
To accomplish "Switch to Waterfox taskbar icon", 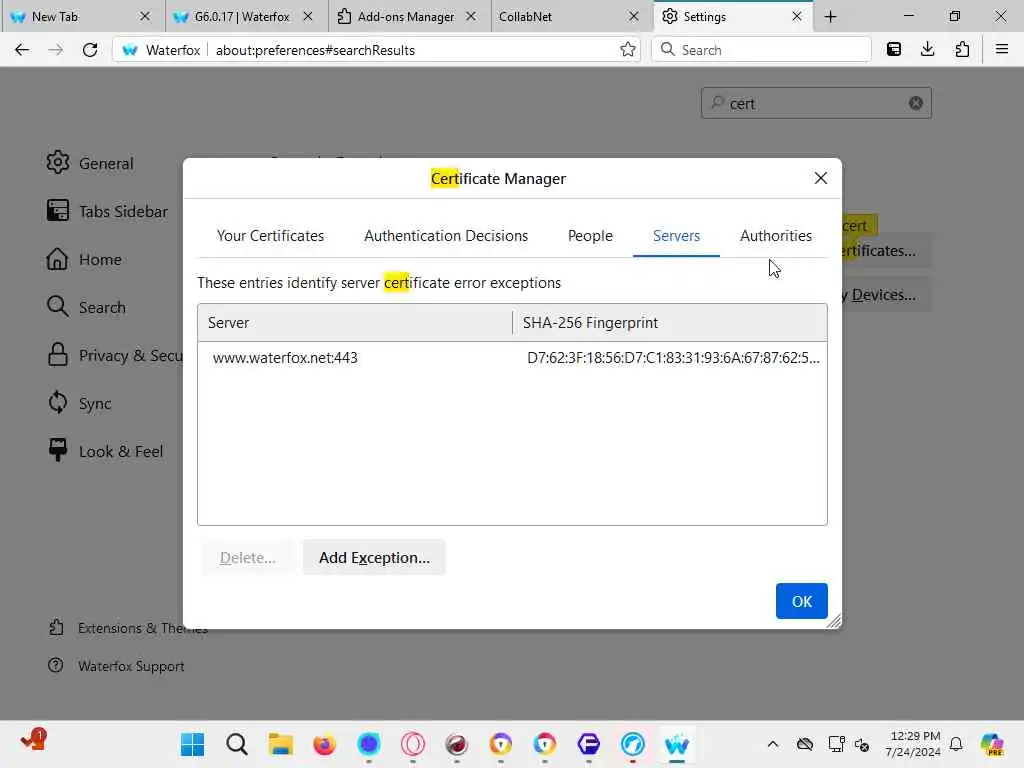I will (x=677, y=744).
